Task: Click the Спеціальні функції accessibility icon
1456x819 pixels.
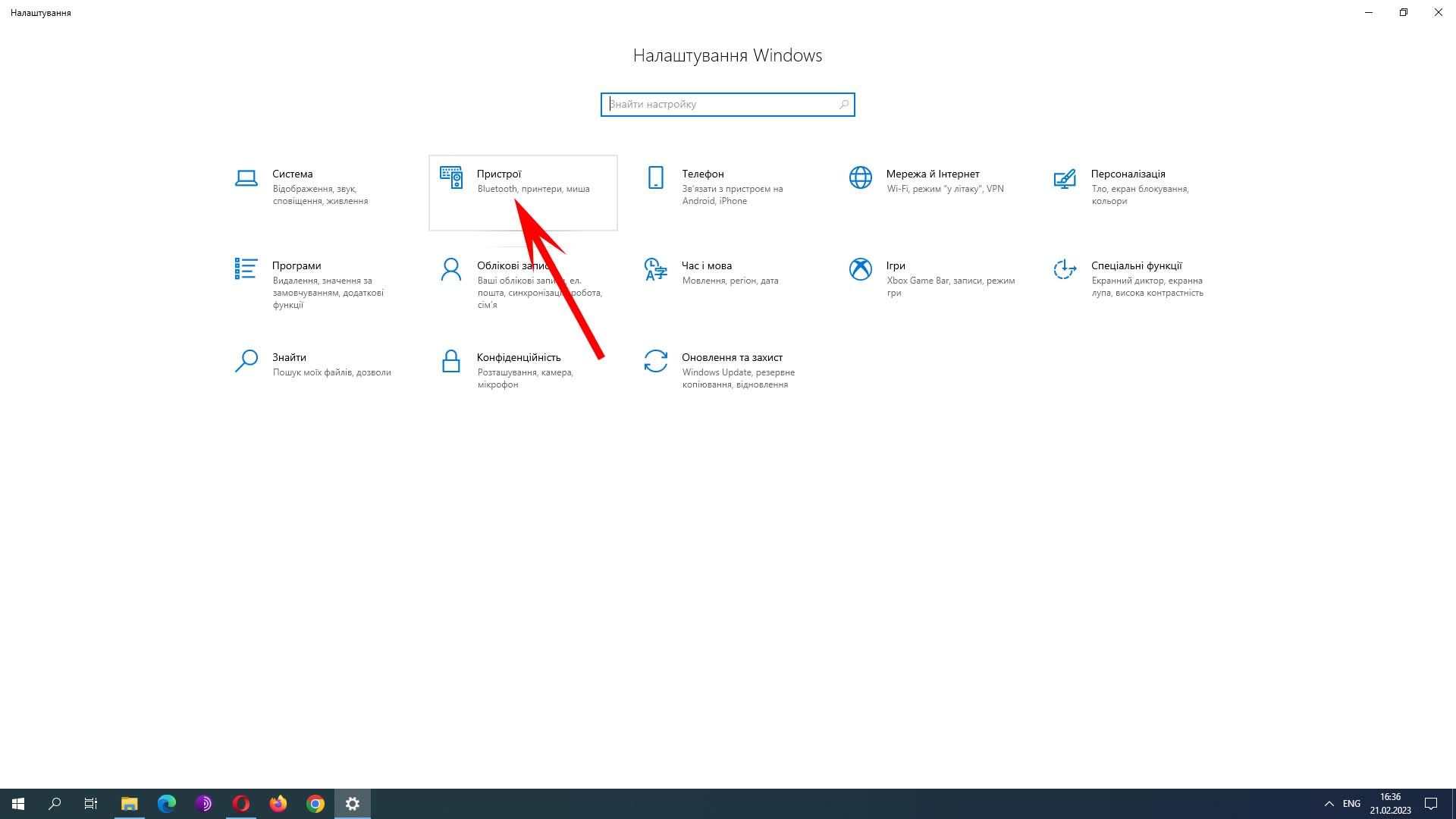Action: point(1065,269)
